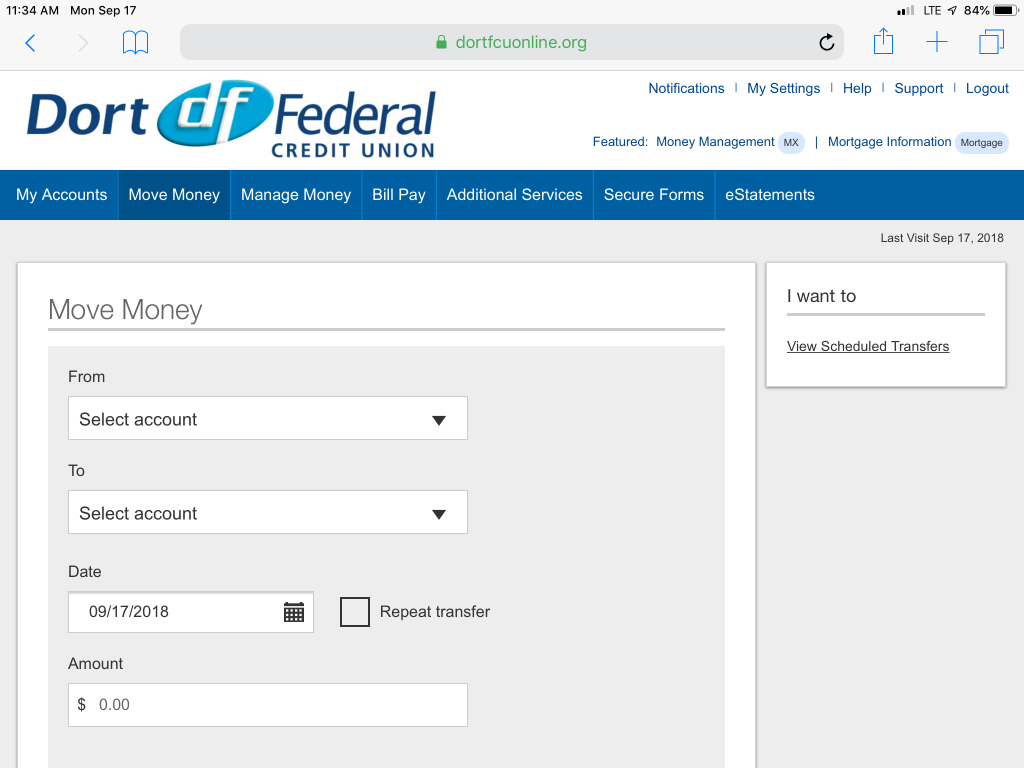1024x768 pixels.
Task: Switch to the eStatements tab
Action: pos(769,195)
